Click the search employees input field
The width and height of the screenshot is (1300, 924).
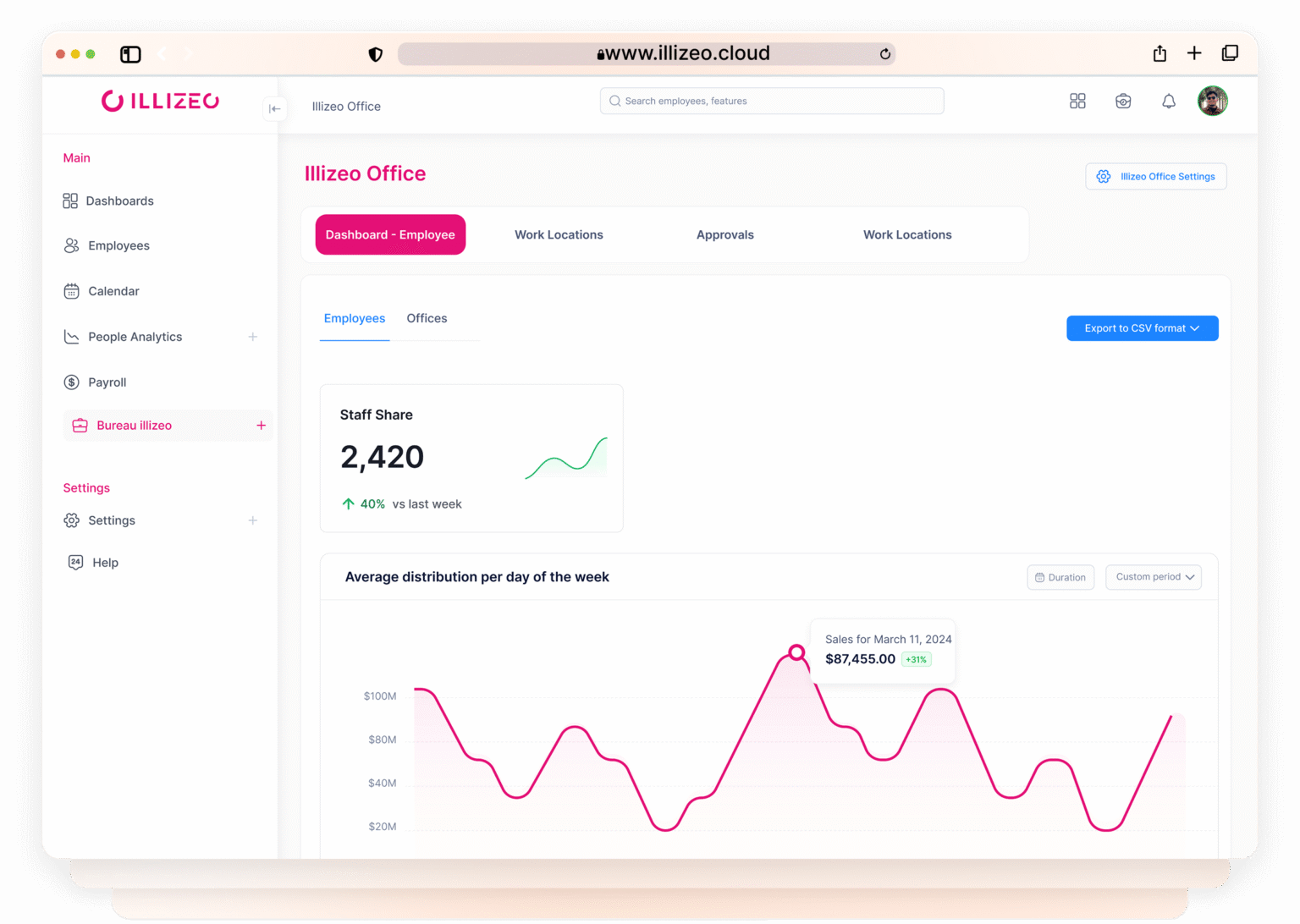tap(772, 101)
